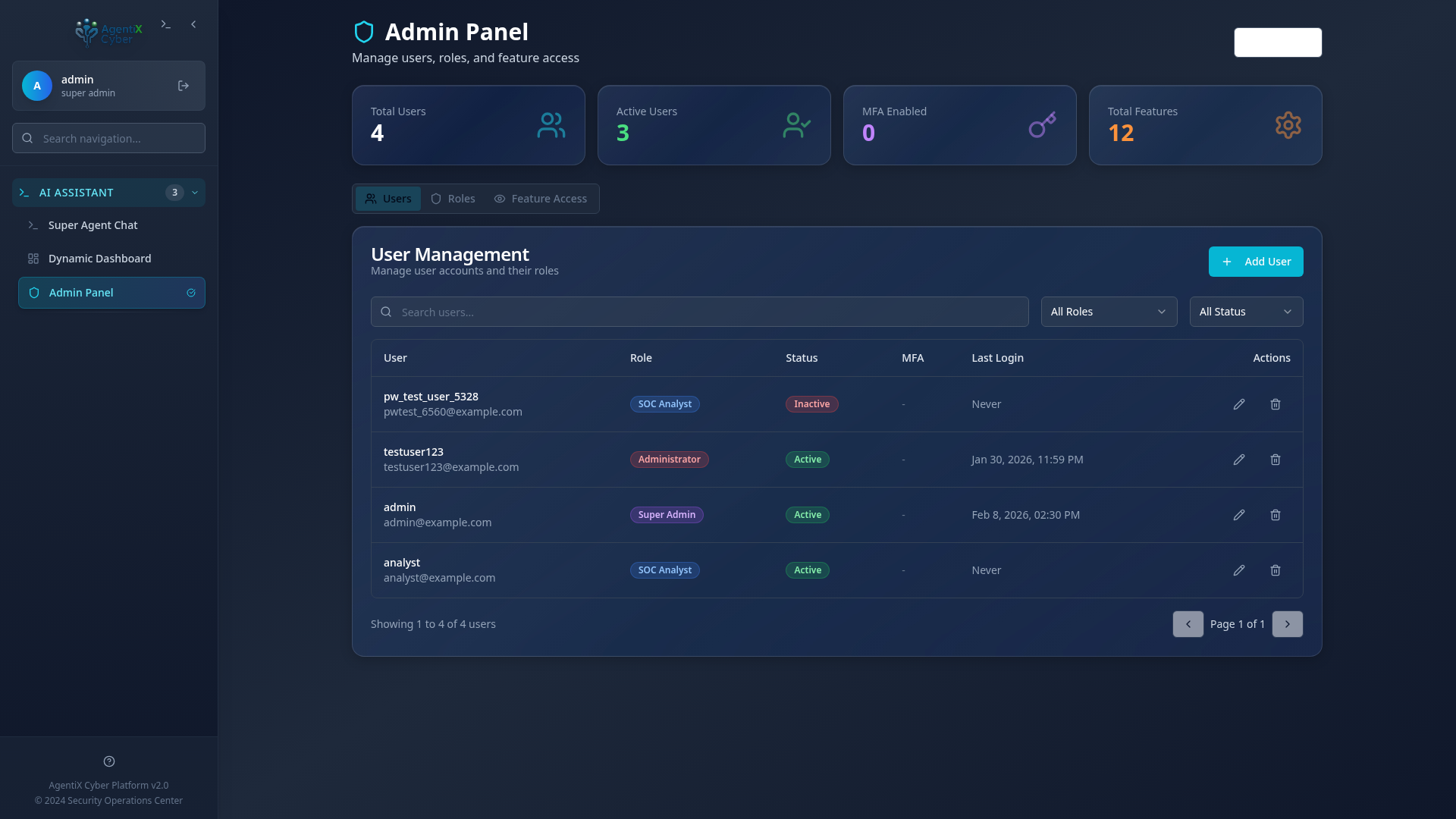Open the help icon at the sidebar bottom

coord(108,761)
